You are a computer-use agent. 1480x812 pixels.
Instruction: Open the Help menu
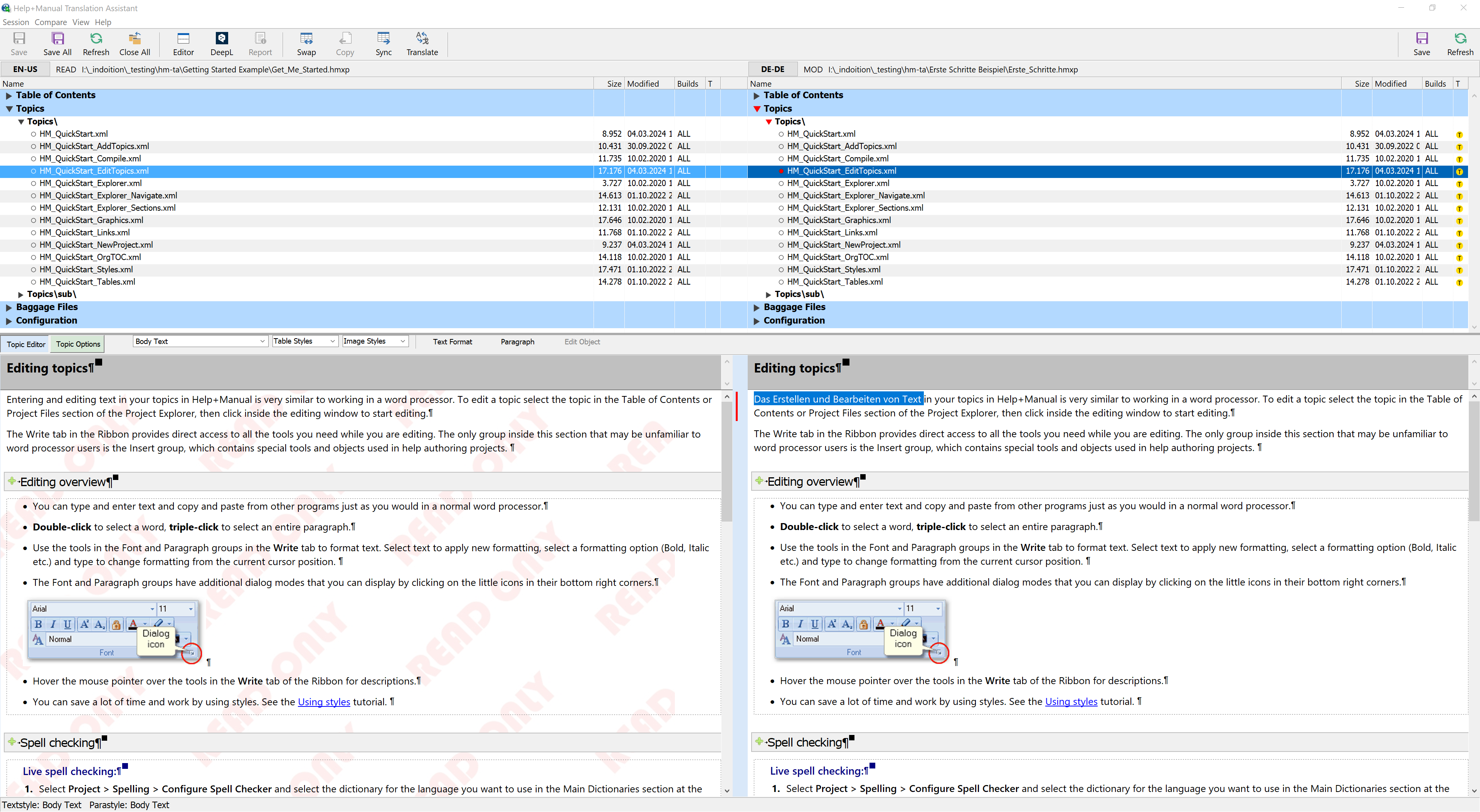coord(103,22)
